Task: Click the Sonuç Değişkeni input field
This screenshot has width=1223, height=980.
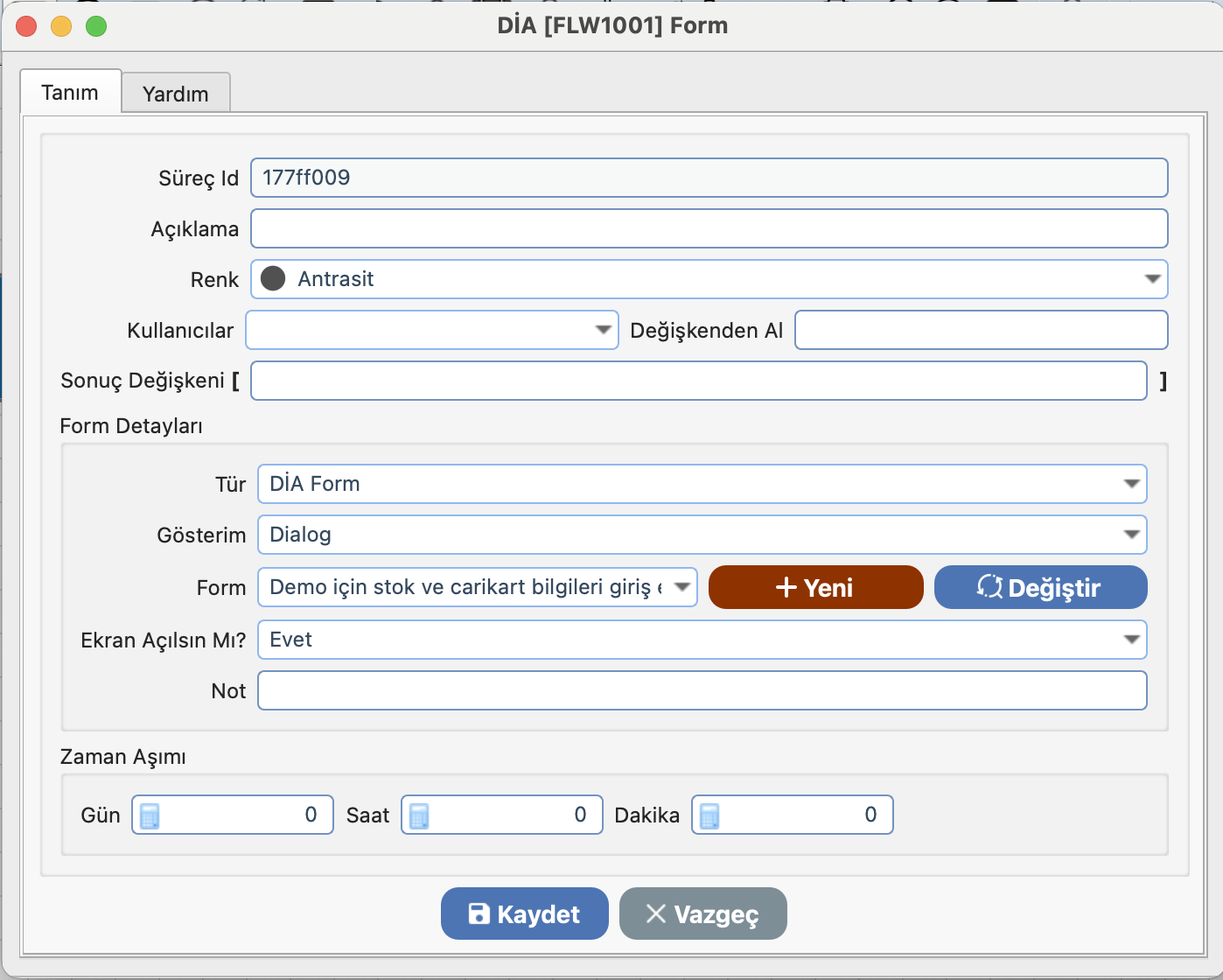Action: (x=698, y=381)
